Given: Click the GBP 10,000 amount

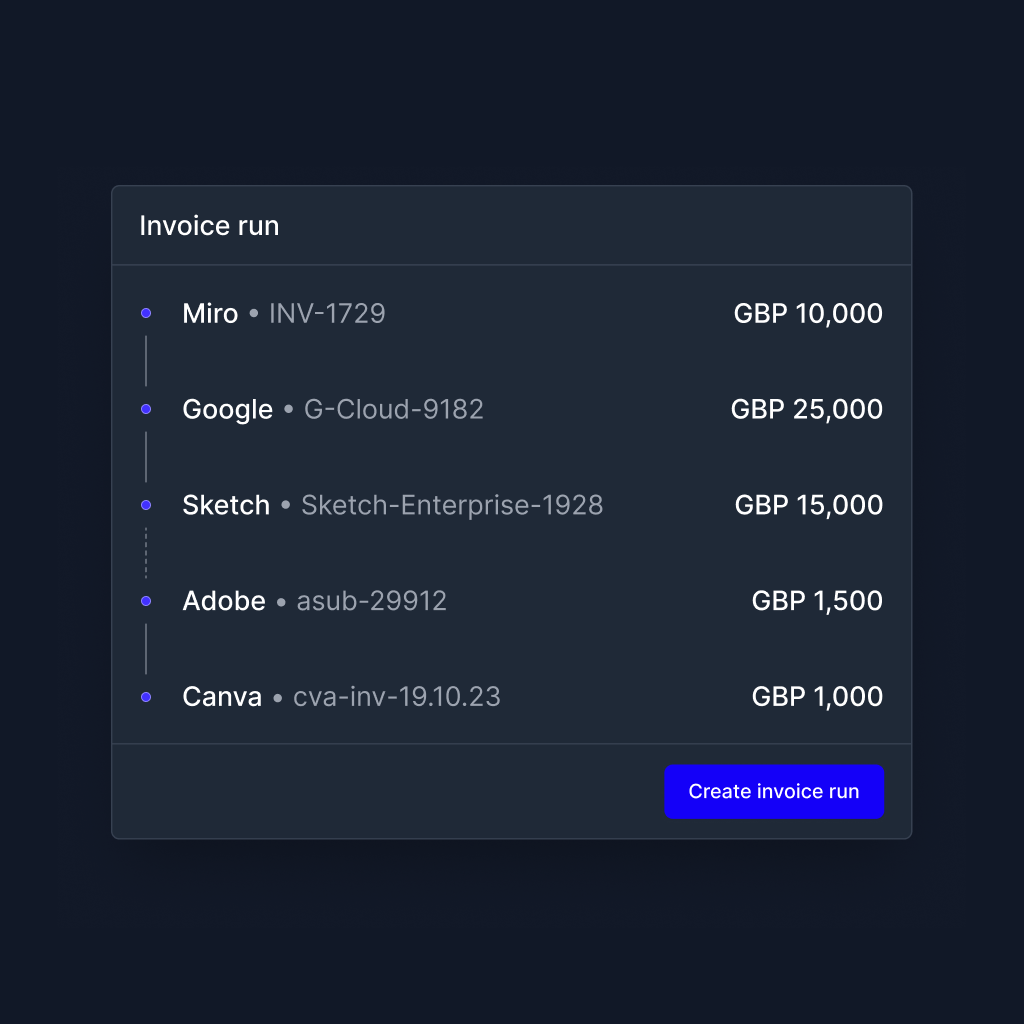Looking at the screenshot, I should (x=808, y=314).
